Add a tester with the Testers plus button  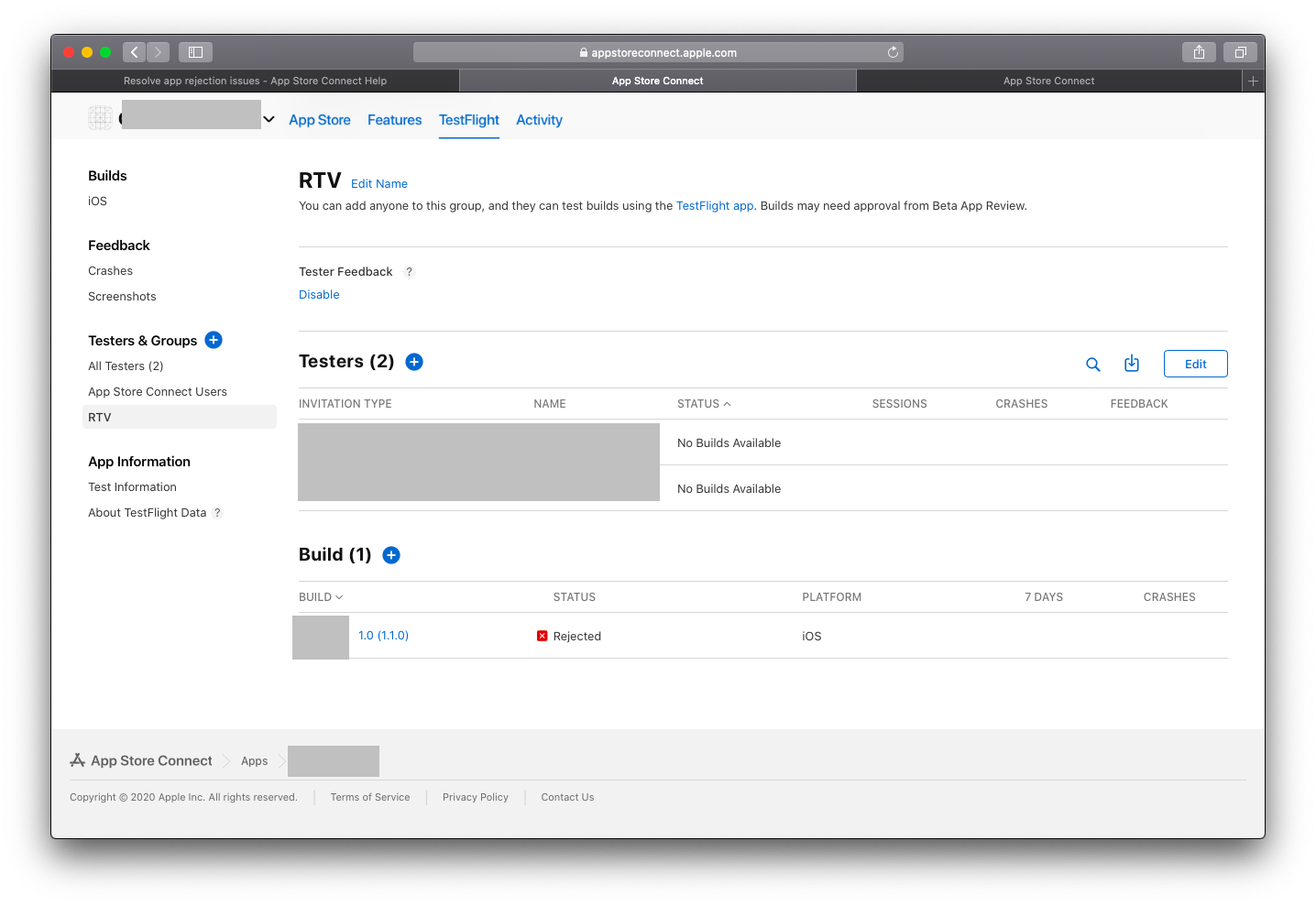coord(414,362)
